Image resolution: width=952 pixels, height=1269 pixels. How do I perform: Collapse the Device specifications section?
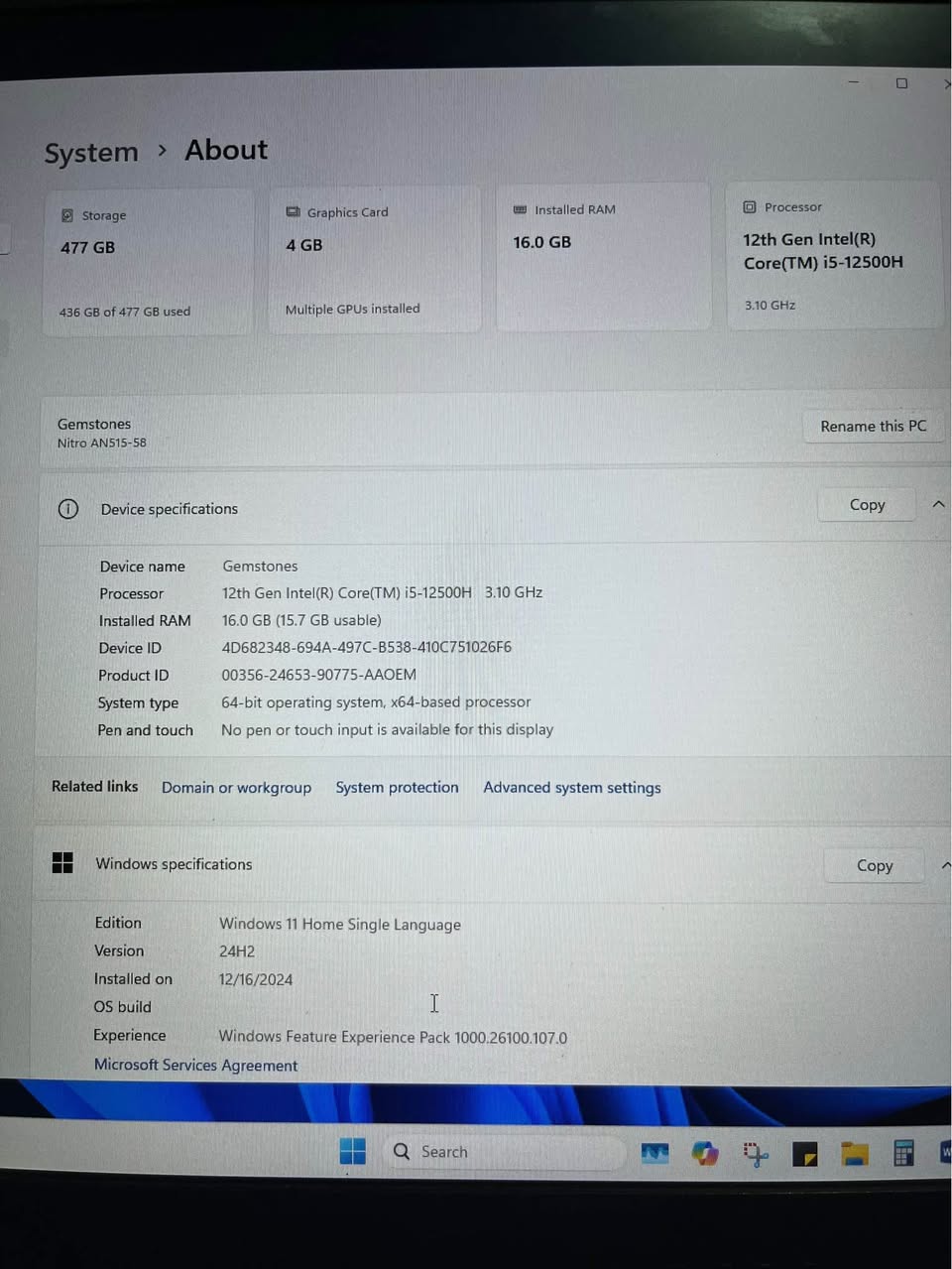(x=938, y=505)
